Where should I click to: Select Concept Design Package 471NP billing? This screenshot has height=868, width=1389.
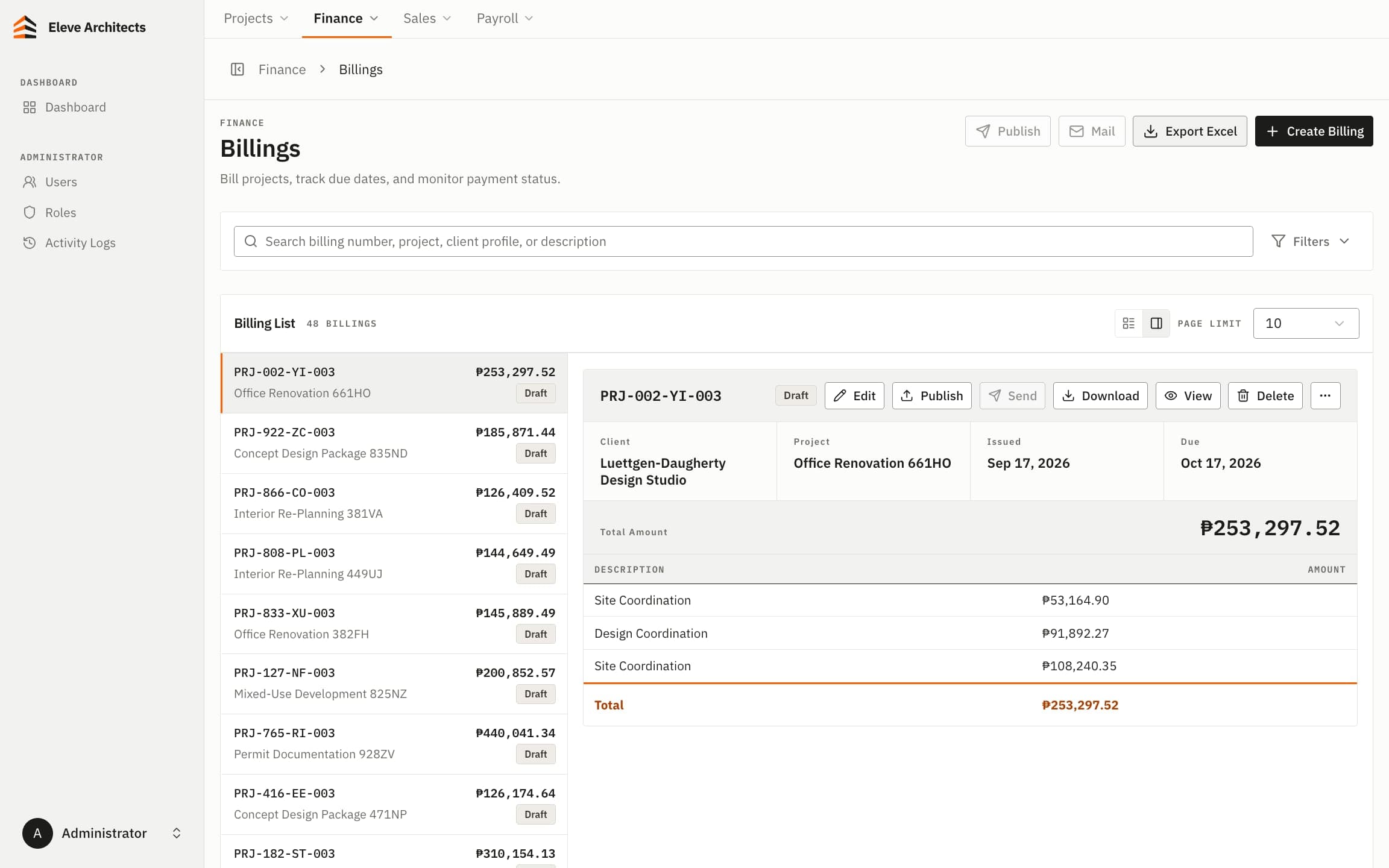coord(394,805)
